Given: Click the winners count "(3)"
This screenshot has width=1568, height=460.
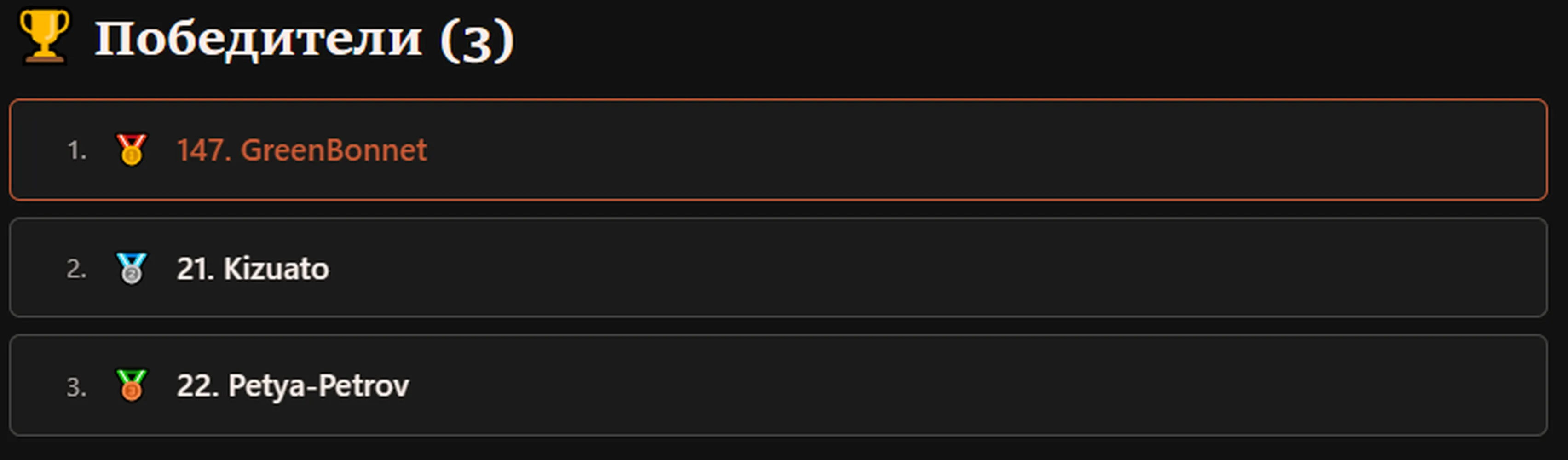Looking at the screenshot, I should point(477,40).
